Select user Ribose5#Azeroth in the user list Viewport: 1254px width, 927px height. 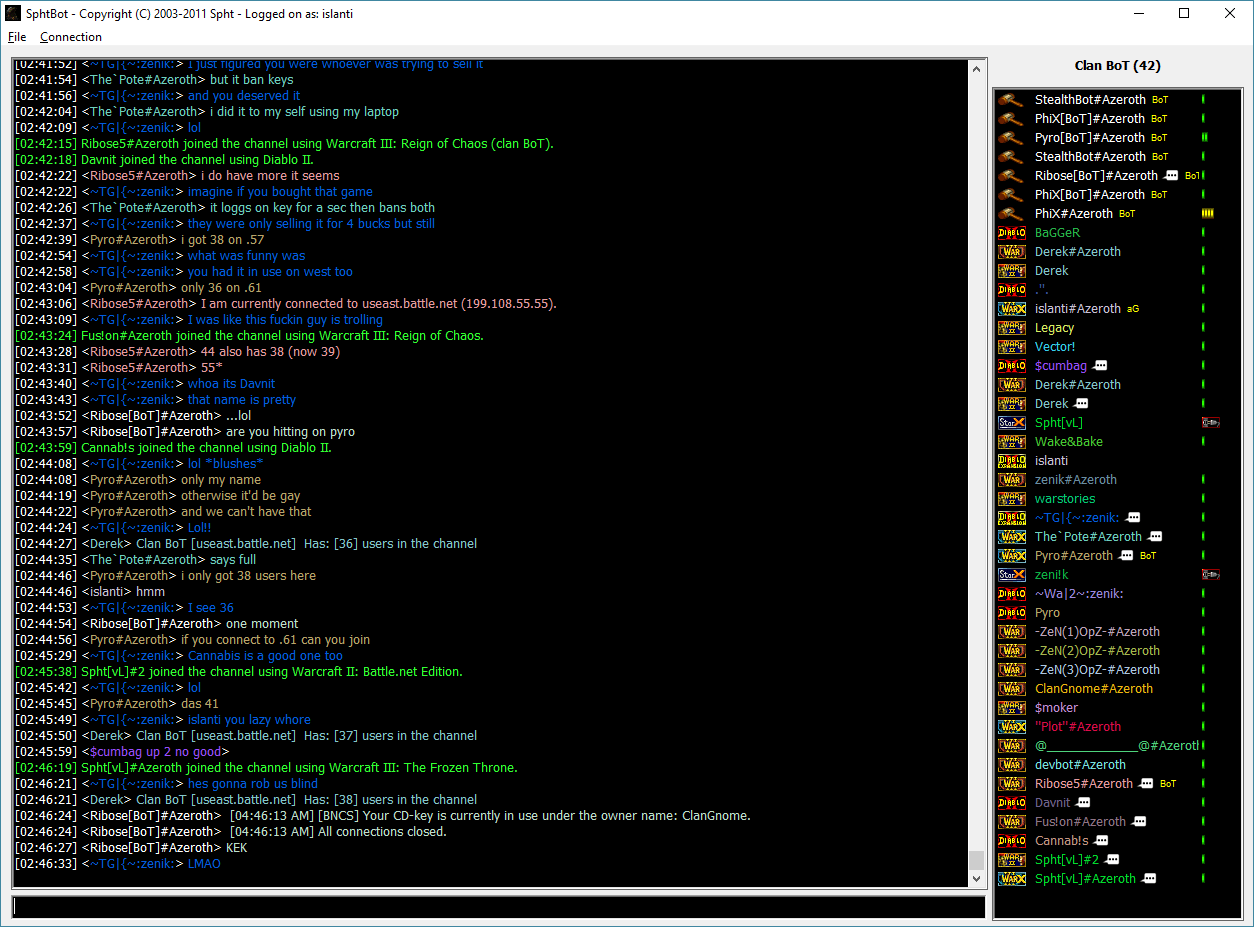click(1084, 783)
